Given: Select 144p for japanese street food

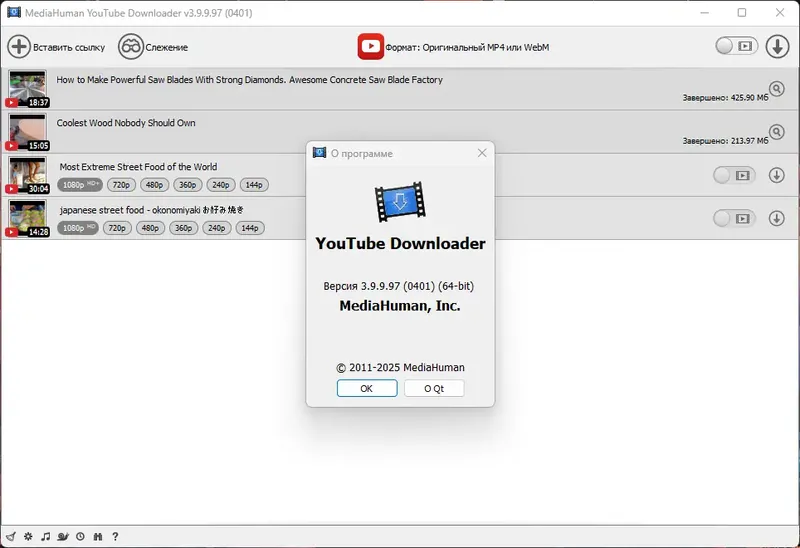Looking at the screenshot, I should pyautogui.click(x=250, y=228).
